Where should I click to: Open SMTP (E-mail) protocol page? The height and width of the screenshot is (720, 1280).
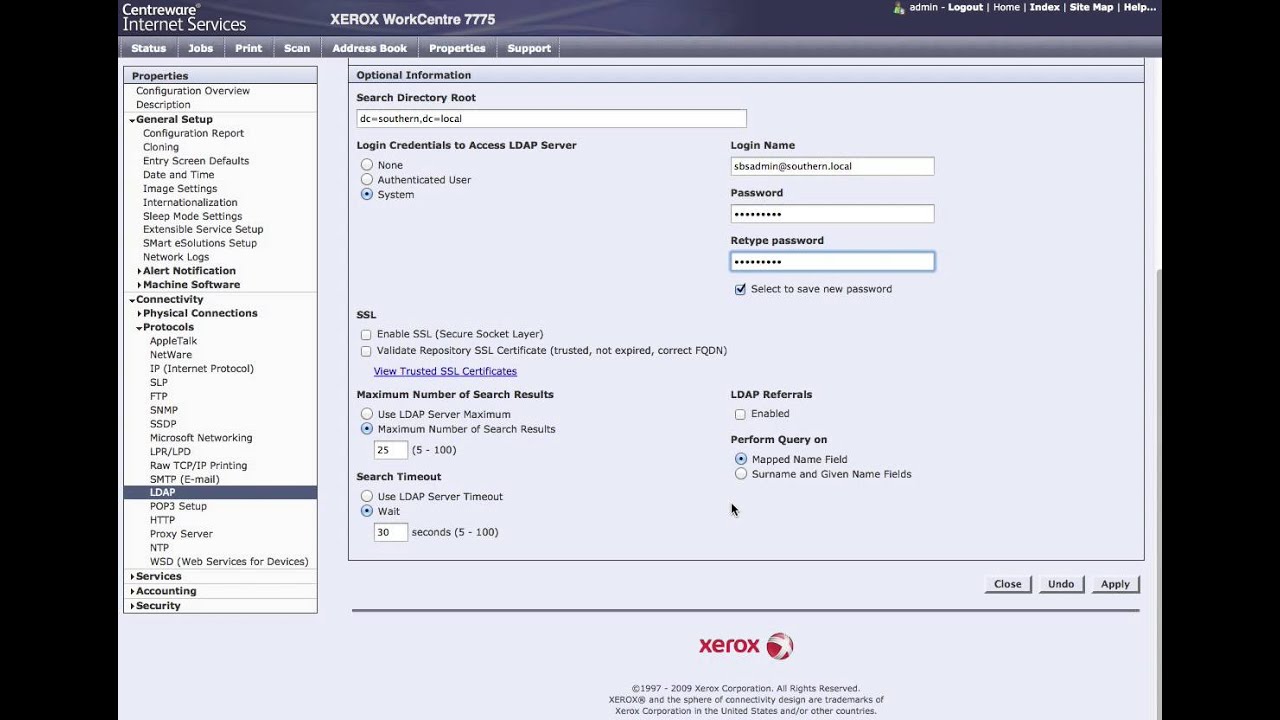[x=184, y=479]
